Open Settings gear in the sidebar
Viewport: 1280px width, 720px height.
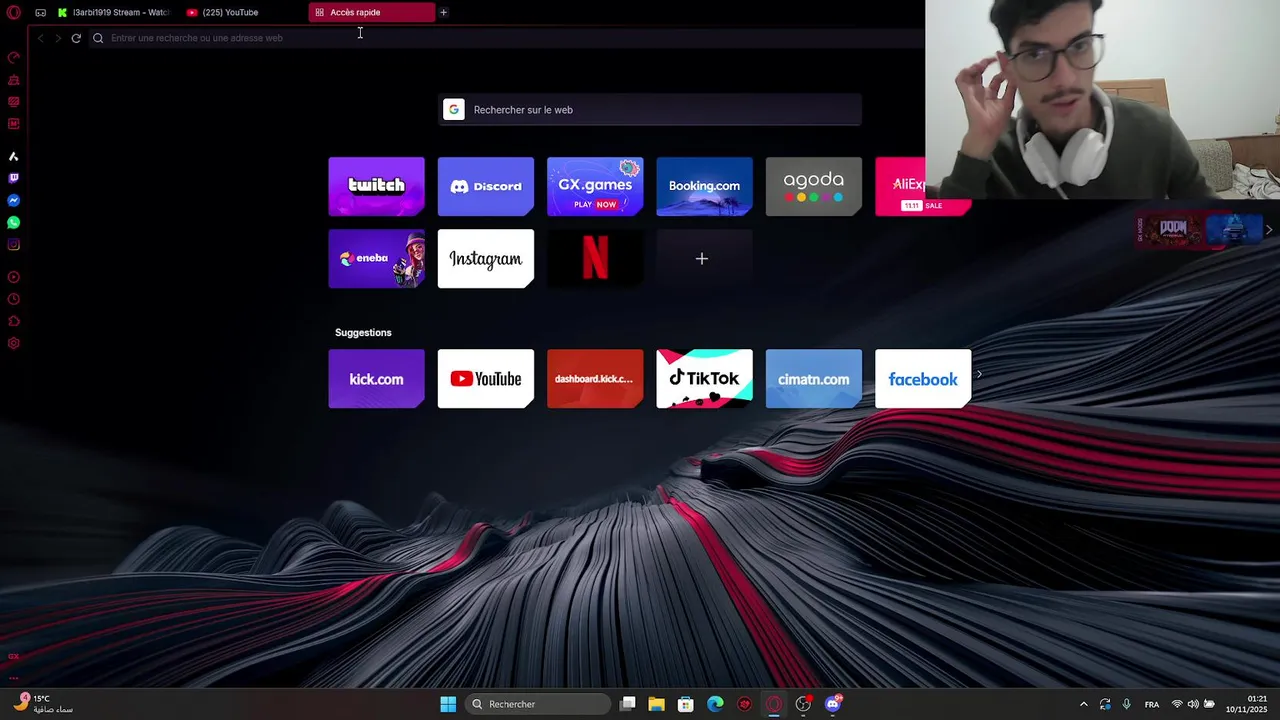pos(14,343)
